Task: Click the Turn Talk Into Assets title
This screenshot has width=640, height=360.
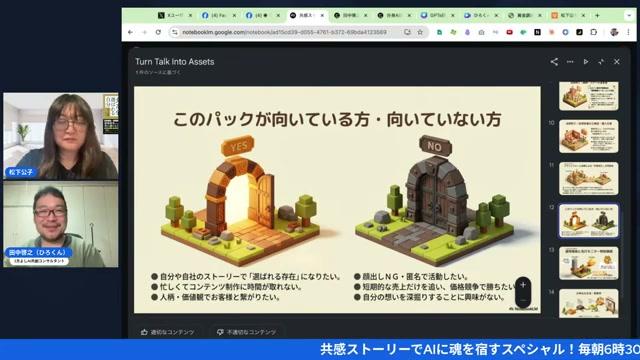Action: pyautogui.click(x=175, y=62)
